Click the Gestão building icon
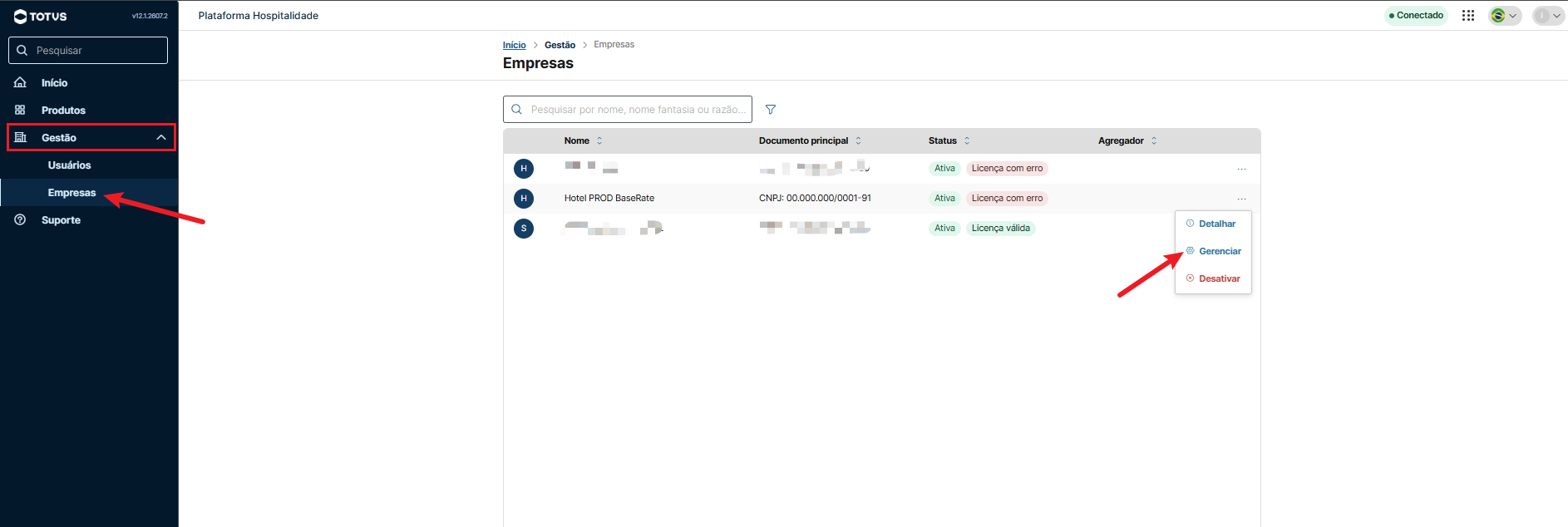This screenshot has height=527, width=1568. (20, 137)
